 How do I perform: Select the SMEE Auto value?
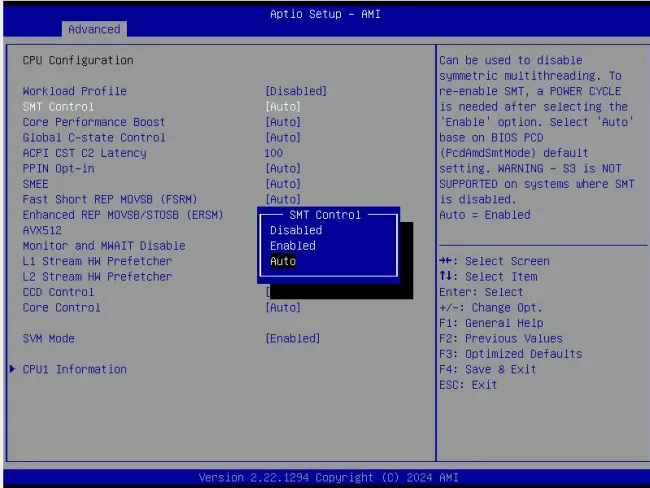[282, 184]
